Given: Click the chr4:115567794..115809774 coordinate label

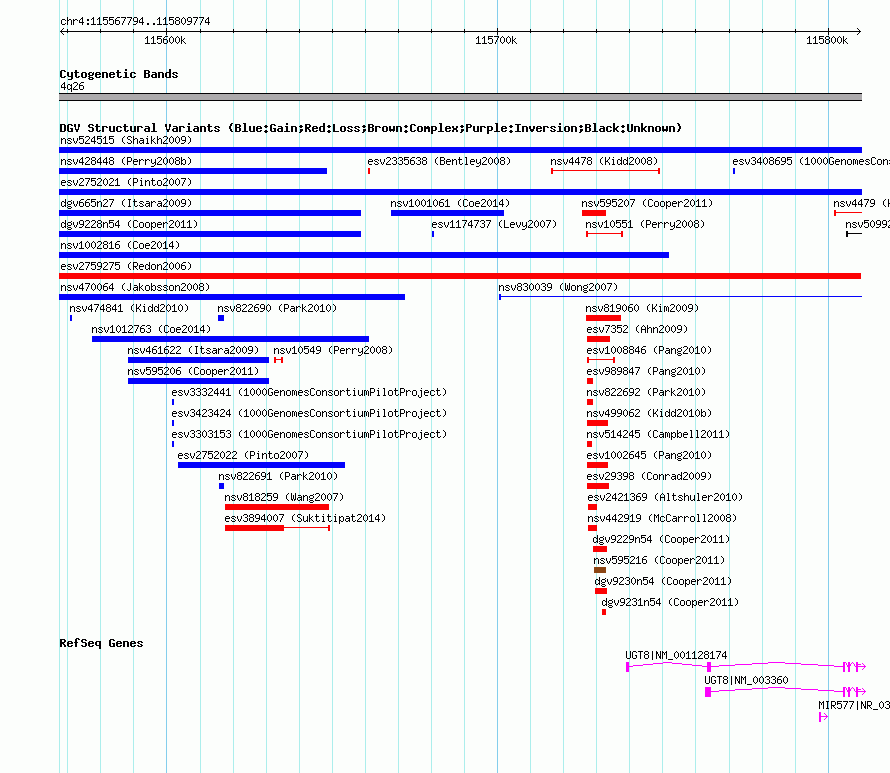Looking at the screenshot, I should click(135, 21).
